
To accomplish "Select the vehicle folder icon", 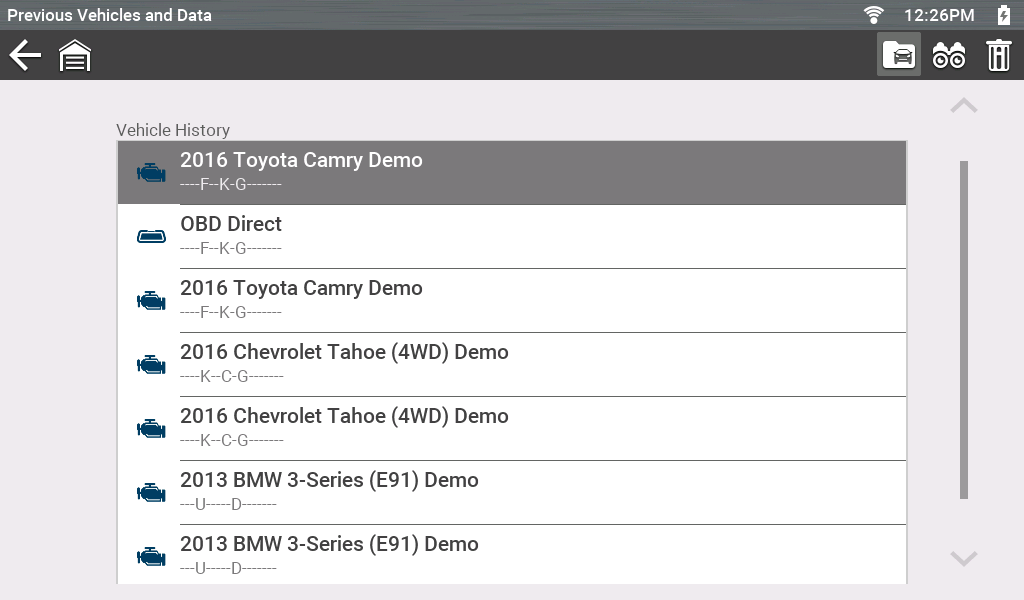I will pos(899,56).
